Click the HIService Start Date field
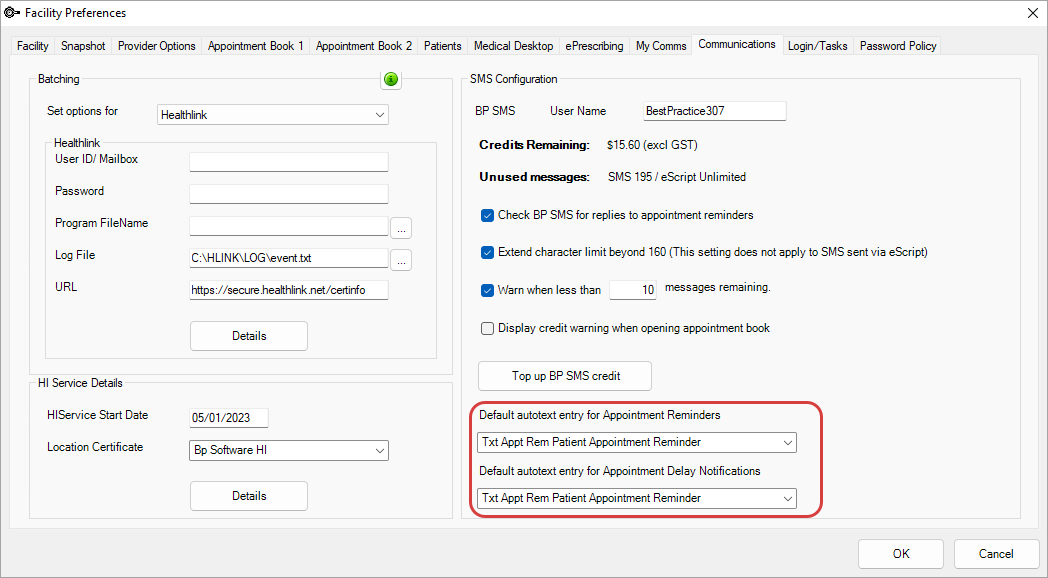This screenshot has height=578, width=1048. click(229, 418)
